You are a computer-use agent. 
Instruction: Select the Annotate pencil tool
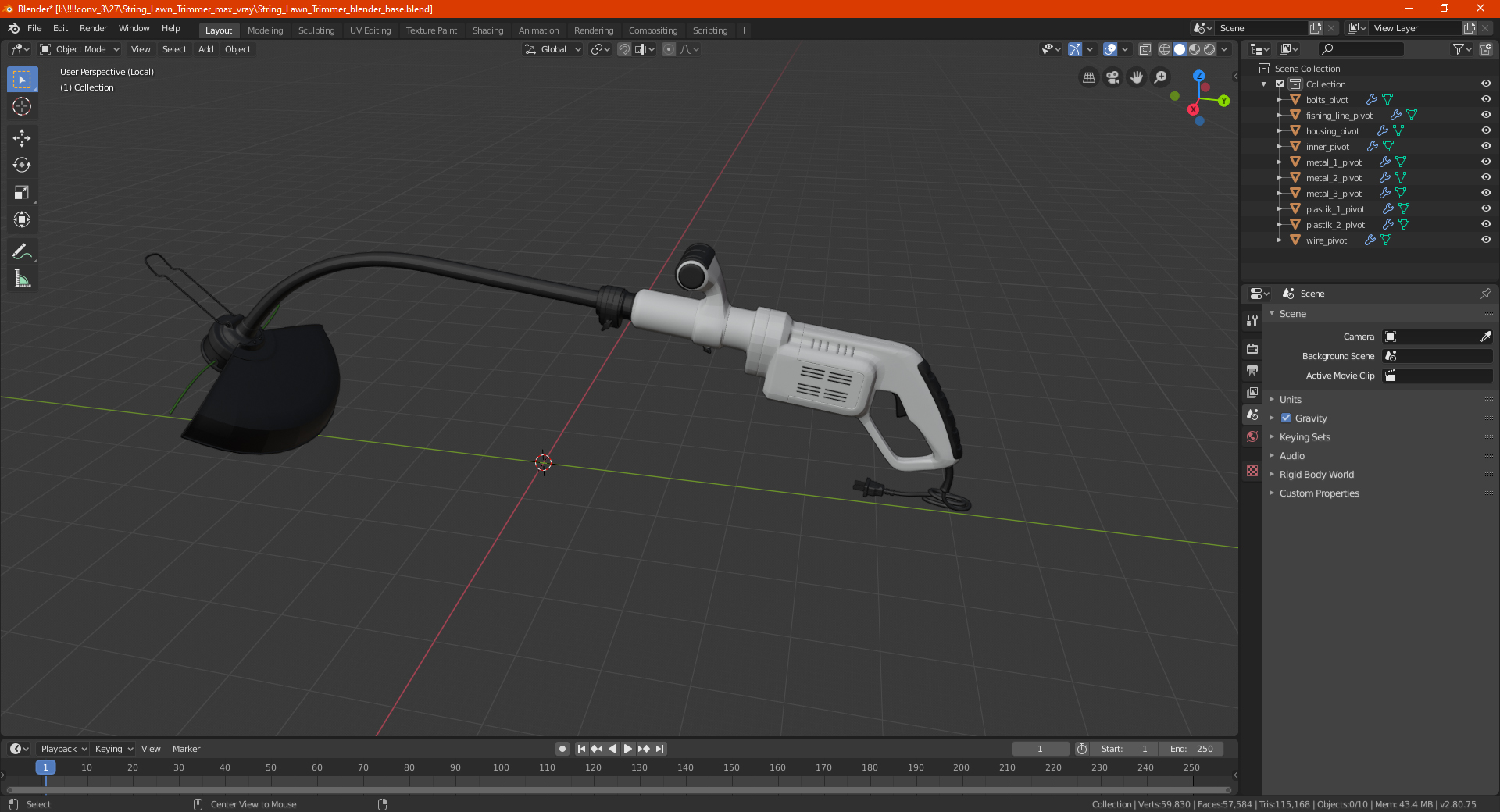pyautogui.click(x=22, y=251)
